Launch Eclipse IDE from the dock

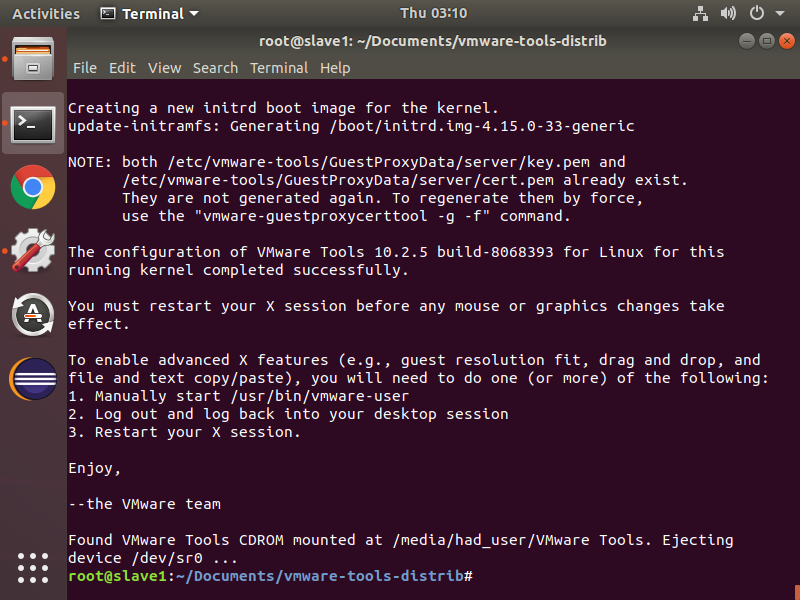pos(33,379)
